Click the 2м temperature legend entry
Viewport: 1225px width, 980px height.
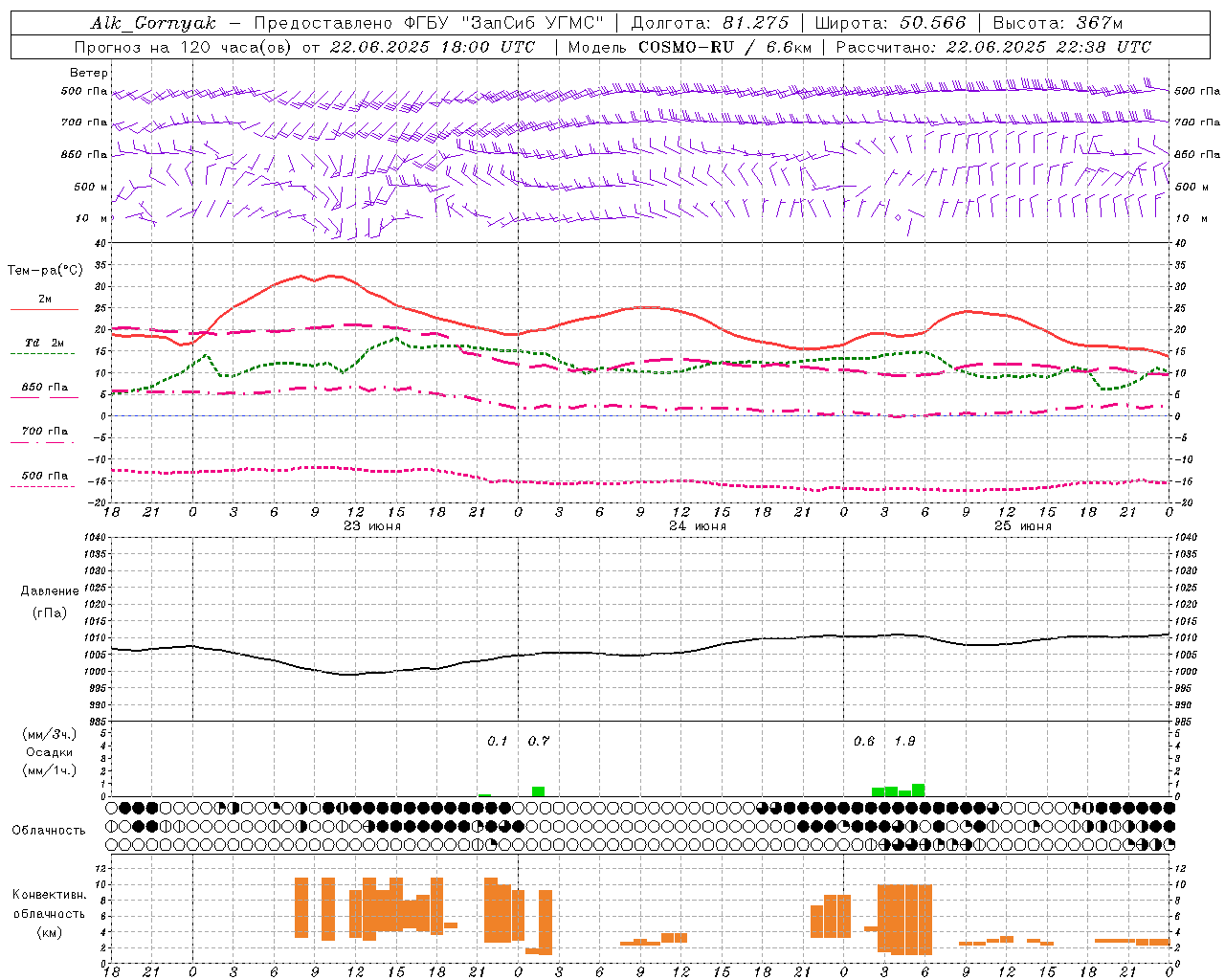pos(45,300)
